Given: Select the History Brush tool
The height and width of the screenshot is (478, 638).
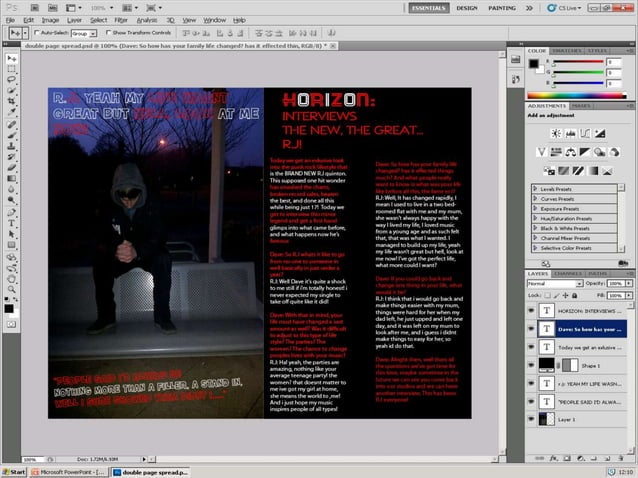Looking at the screenshot, I should 11,157.
